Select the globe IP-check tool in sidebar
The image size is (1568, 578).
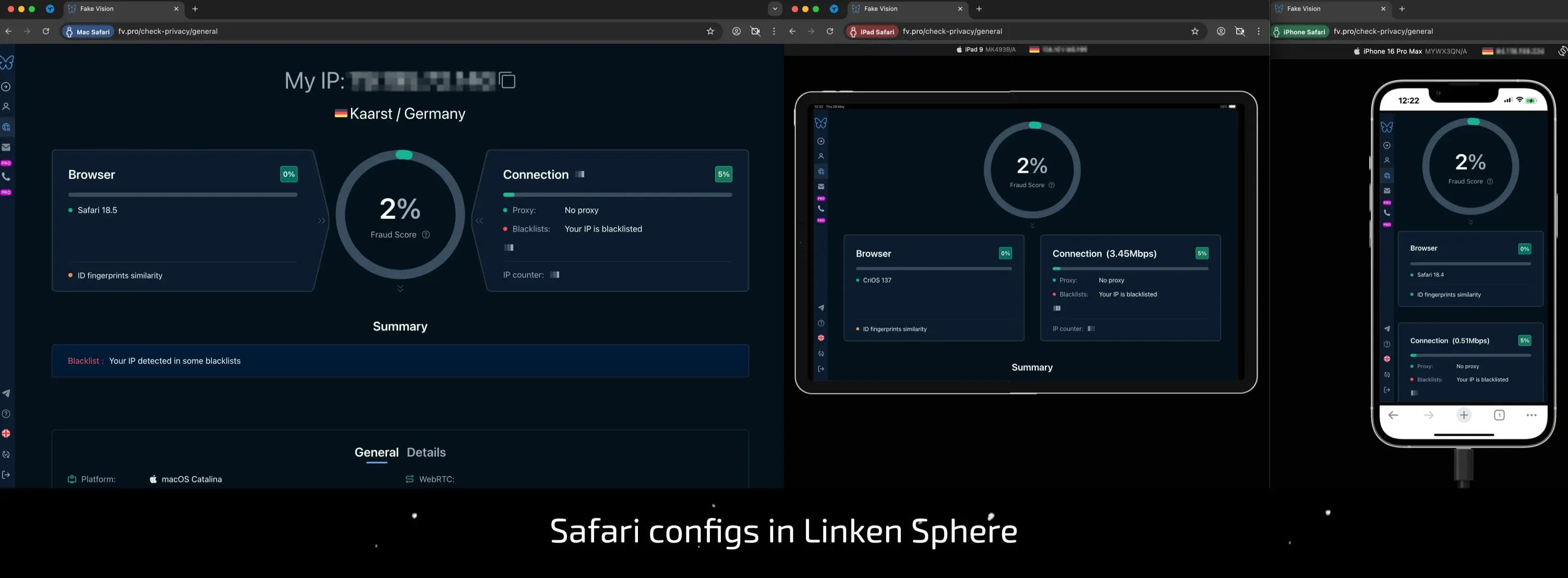6,127
